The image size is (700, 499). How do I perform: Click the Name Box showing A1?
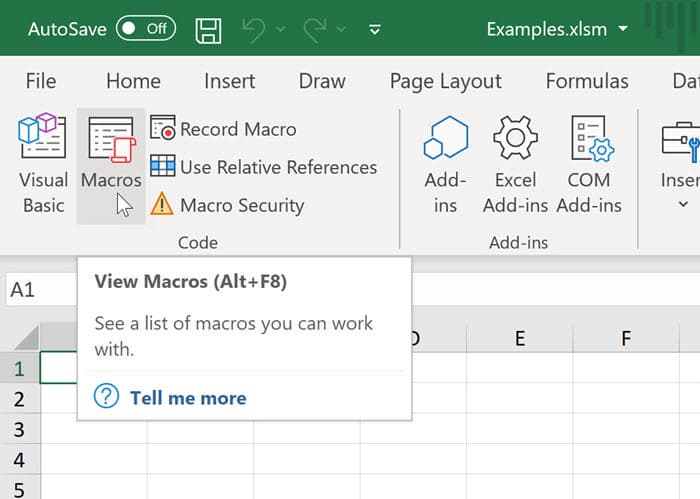pyautogui.click(x=41, y=290)
